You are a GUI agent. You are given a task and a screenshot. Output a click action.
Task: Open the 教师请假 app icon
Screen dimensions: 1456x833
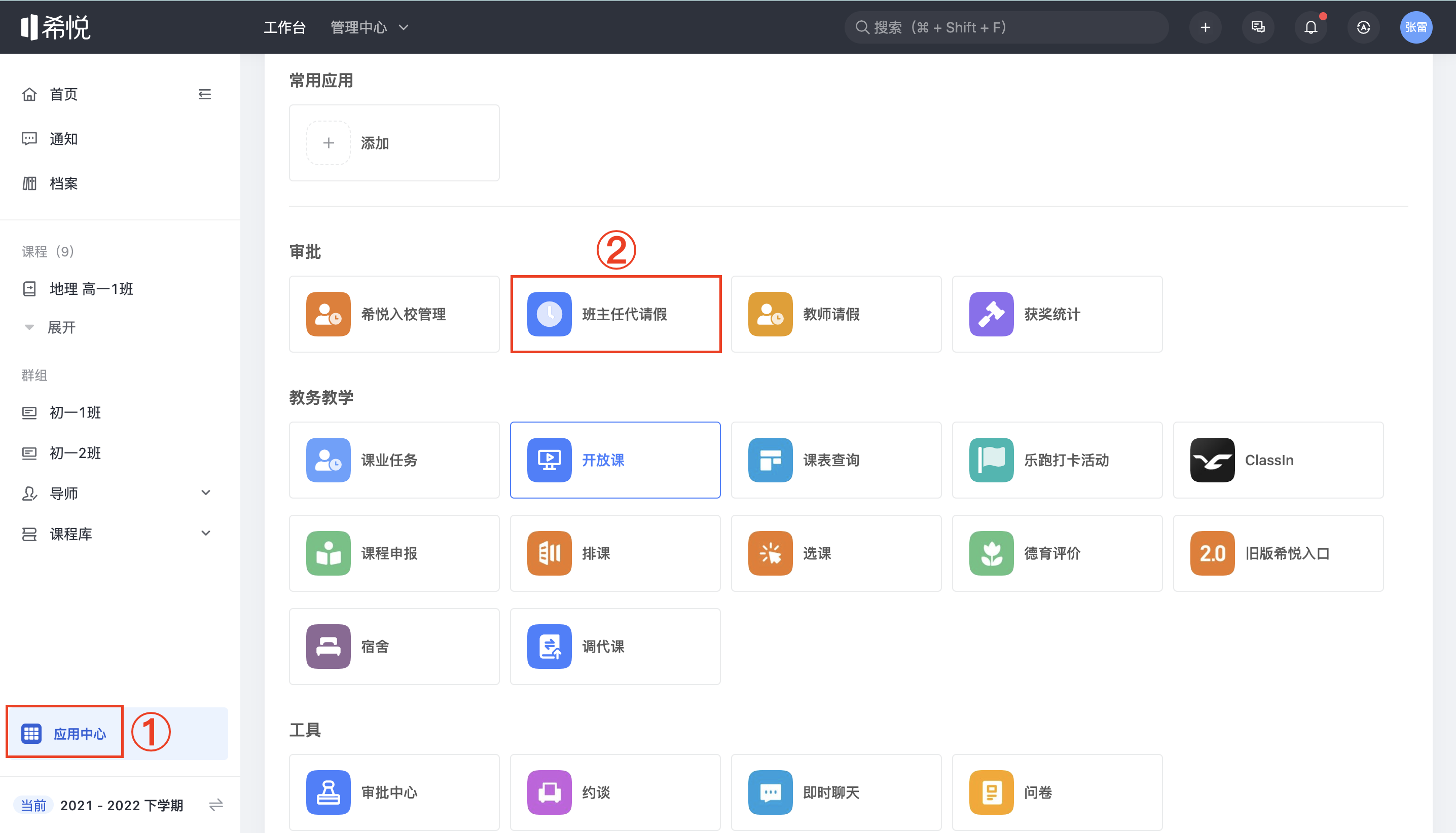(x=770, y=314)
